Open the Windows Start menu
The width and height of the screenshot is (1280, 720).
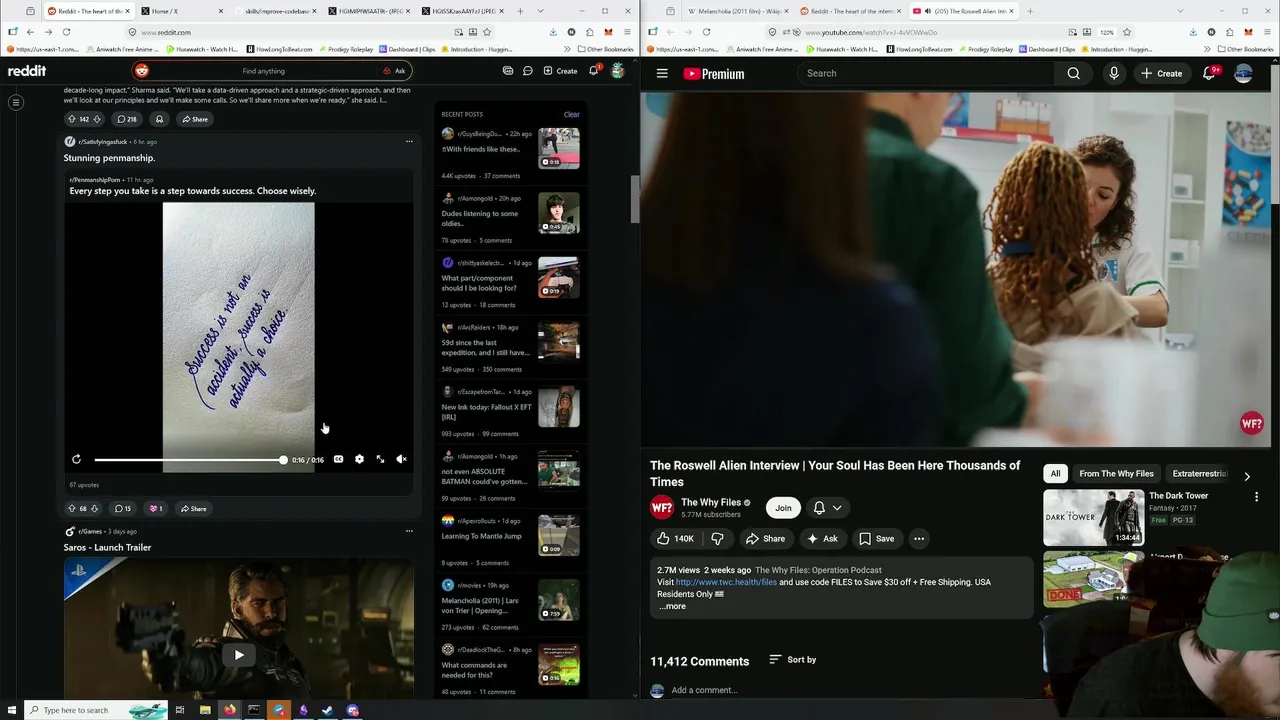pos(10,710)
